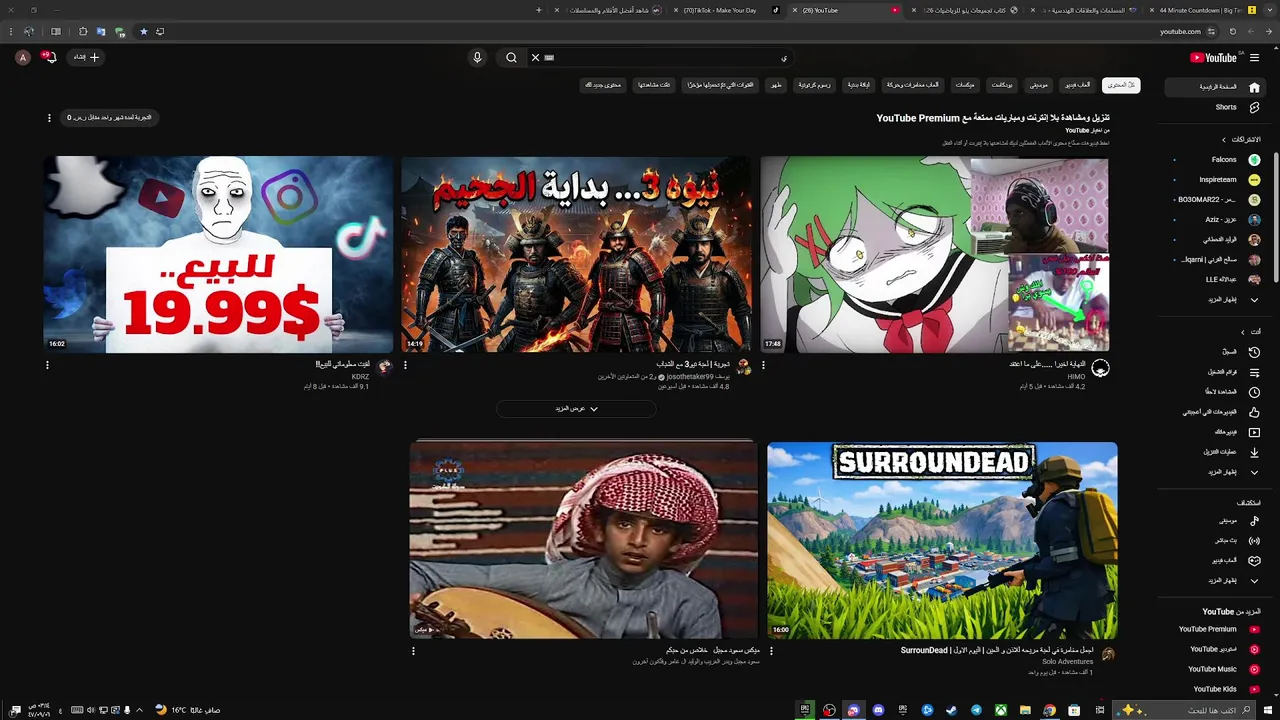The height and width of the screenshot is (720, 1280).
Task: Click the voice search microphone icon
Action: click(x=477, y=58)
